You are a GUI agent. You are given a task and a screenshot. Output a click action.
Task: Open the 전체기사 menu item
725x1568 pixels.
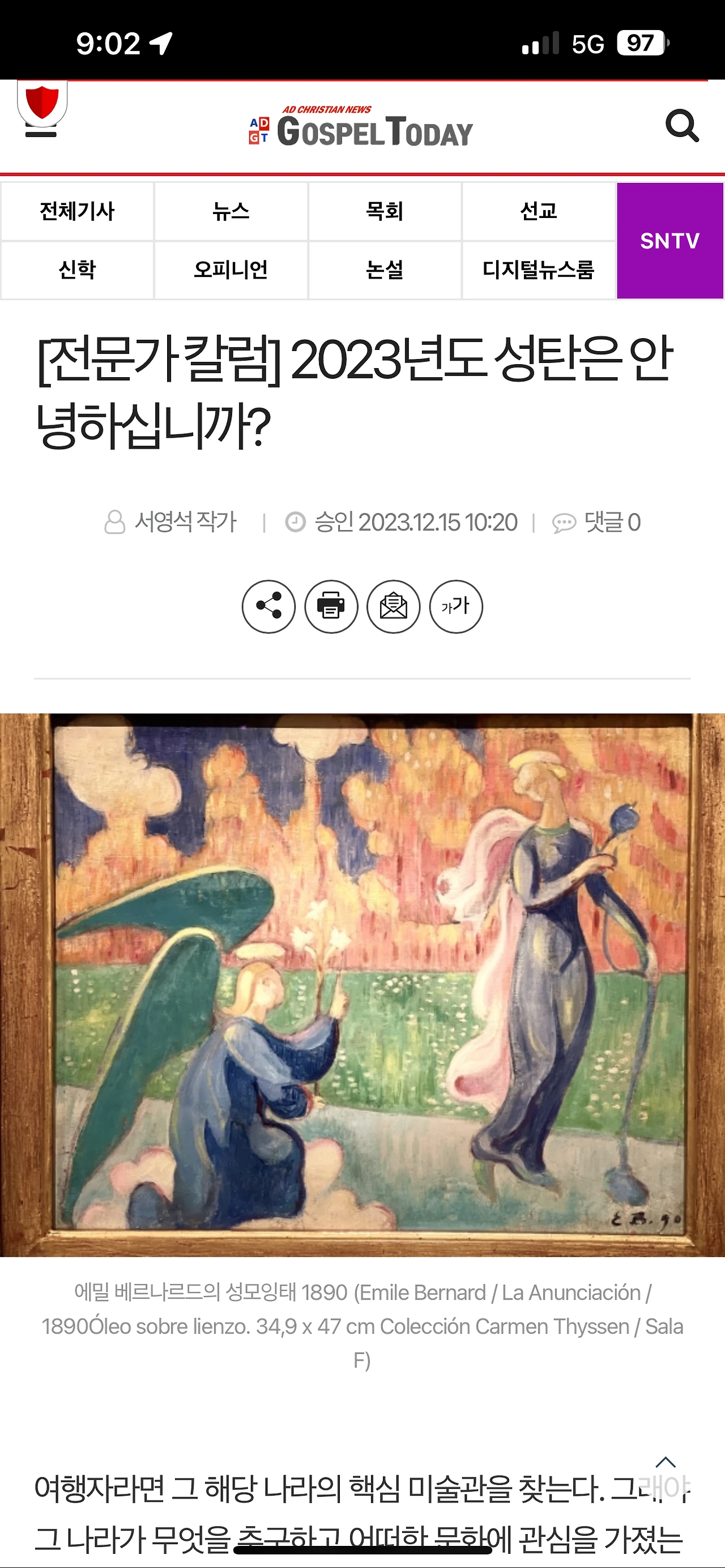77,211
